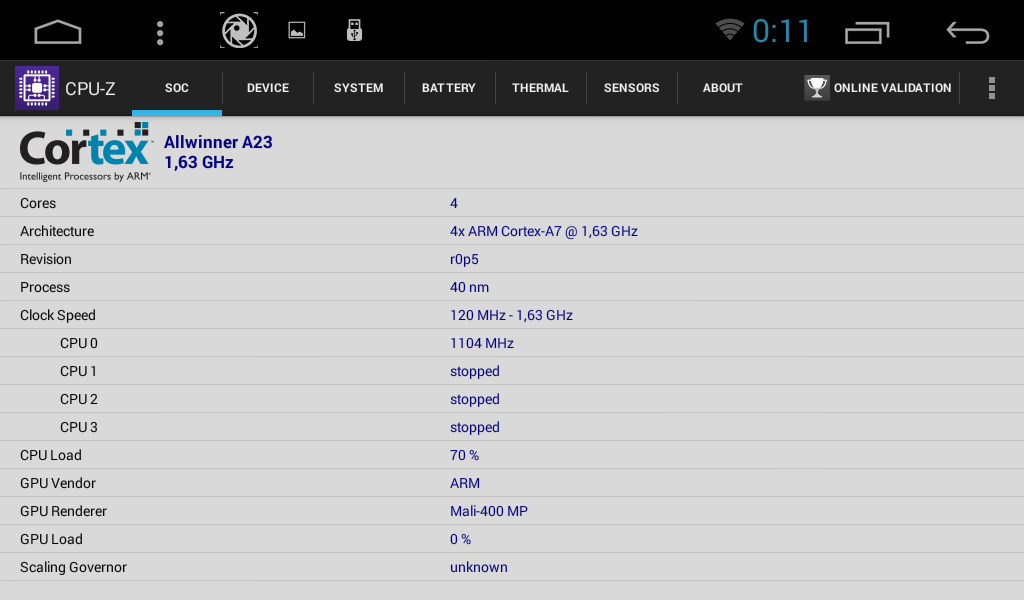1024x600 pixels.
Task: Tap the Wi-Fi signal icon
Action: pyautogui.click(x=729, y=29)
